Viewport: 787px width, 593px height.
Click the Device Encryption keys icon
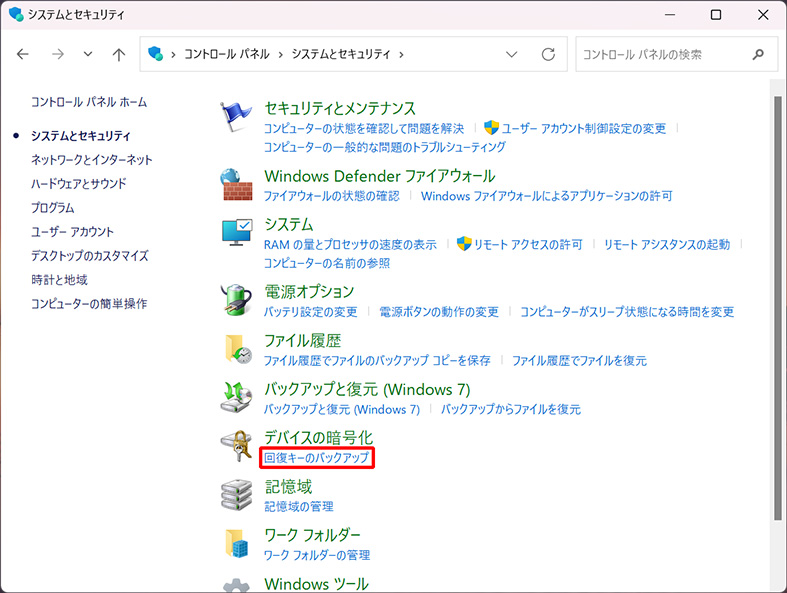[x=236, y=446]
